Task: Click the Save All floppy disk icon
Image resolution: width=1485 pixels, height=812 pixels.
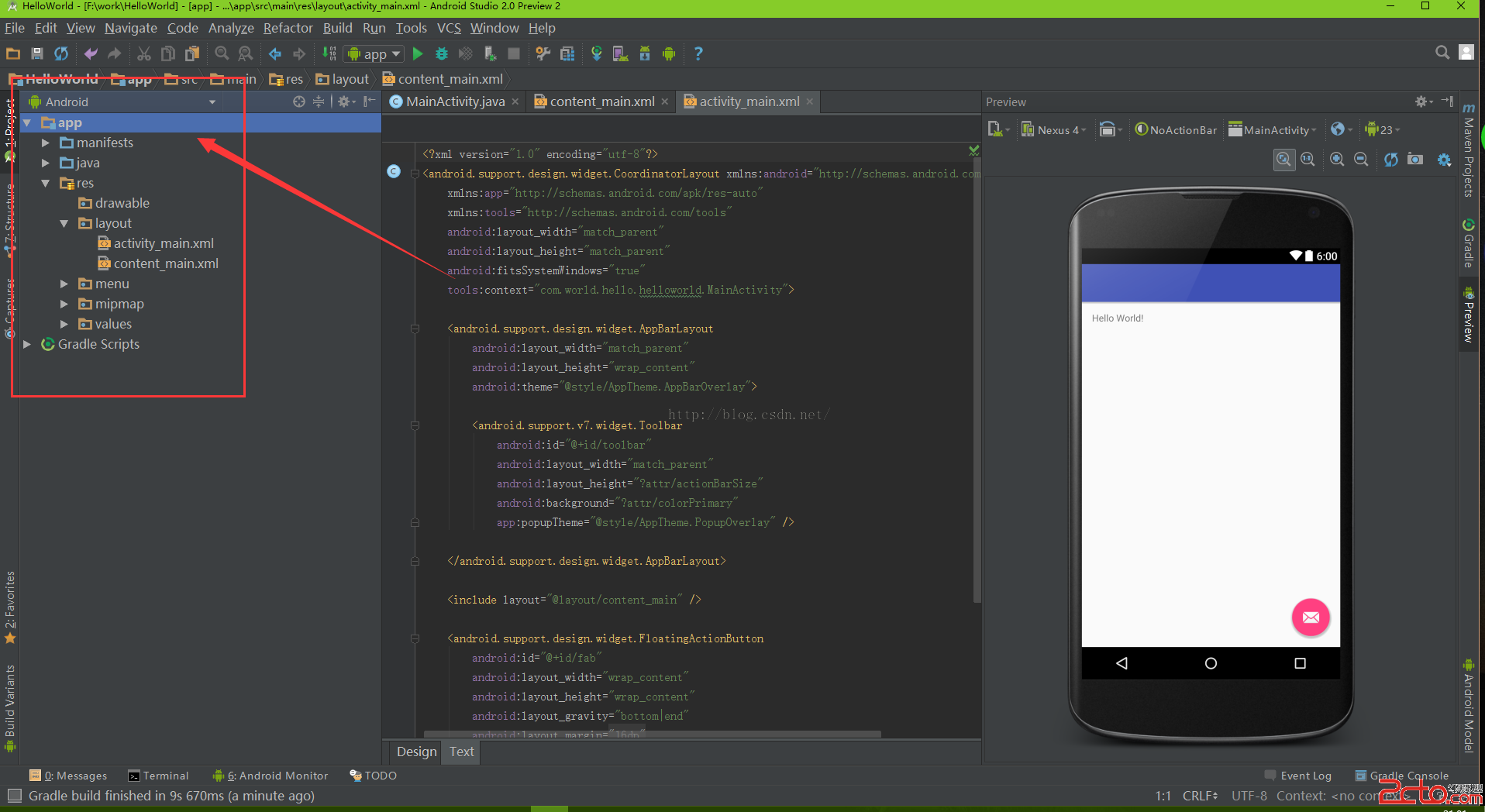Action: (36, 53)
